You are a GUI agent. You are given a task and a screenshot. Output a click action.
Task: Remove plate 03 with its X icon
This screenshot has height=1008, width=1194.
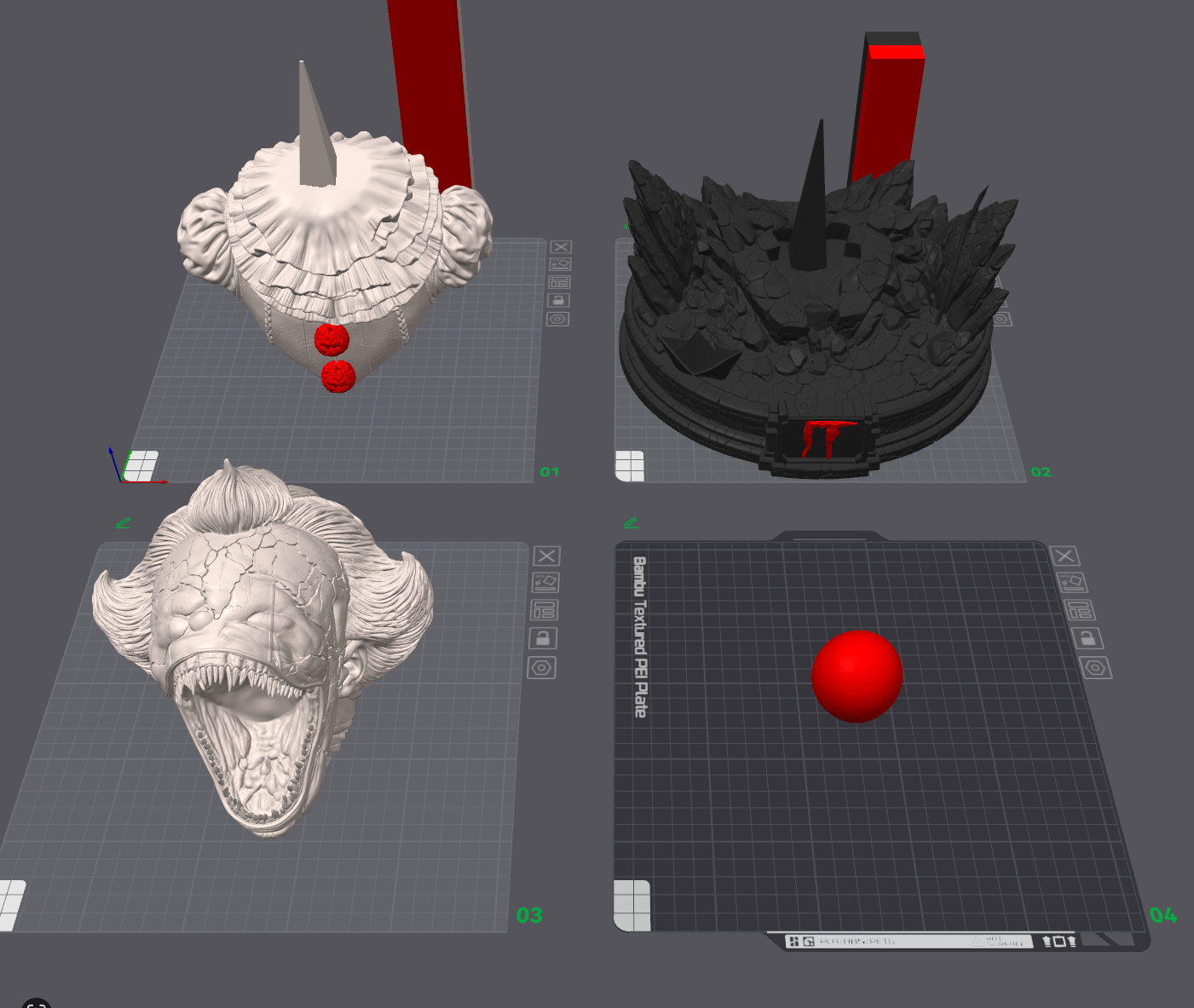tap(547, 556)
